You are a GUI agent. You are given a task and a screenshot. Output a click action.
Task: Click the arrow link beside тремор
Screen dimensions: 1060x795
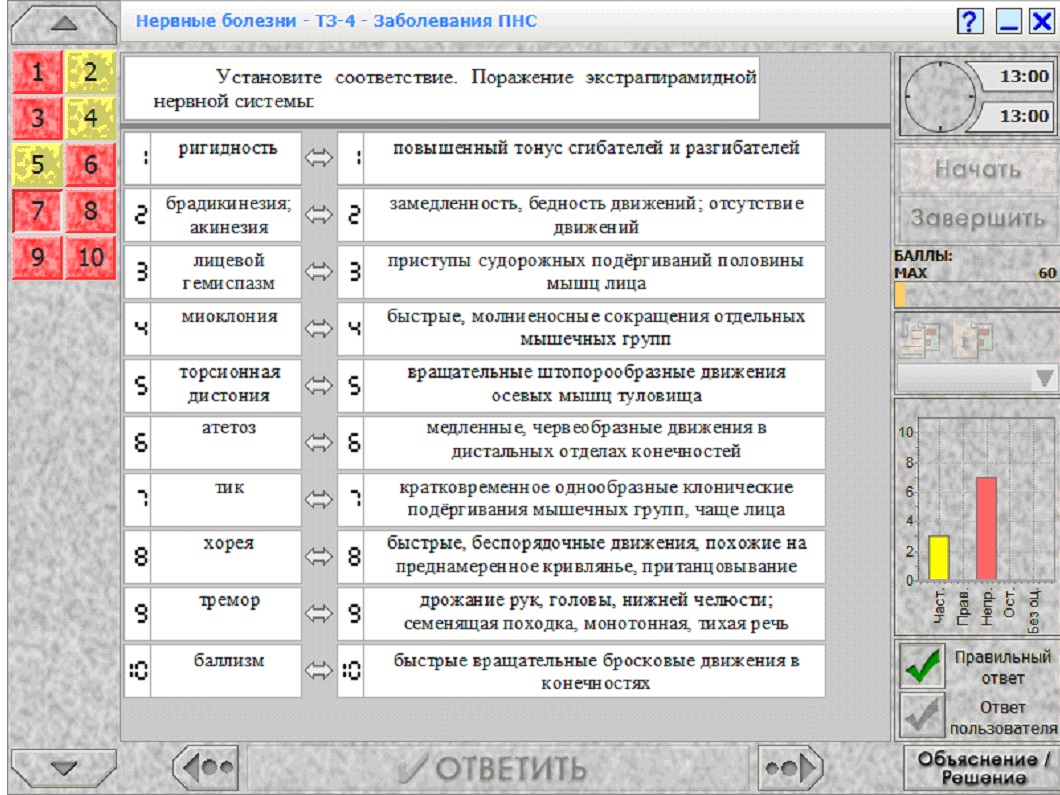coord(318,614)
